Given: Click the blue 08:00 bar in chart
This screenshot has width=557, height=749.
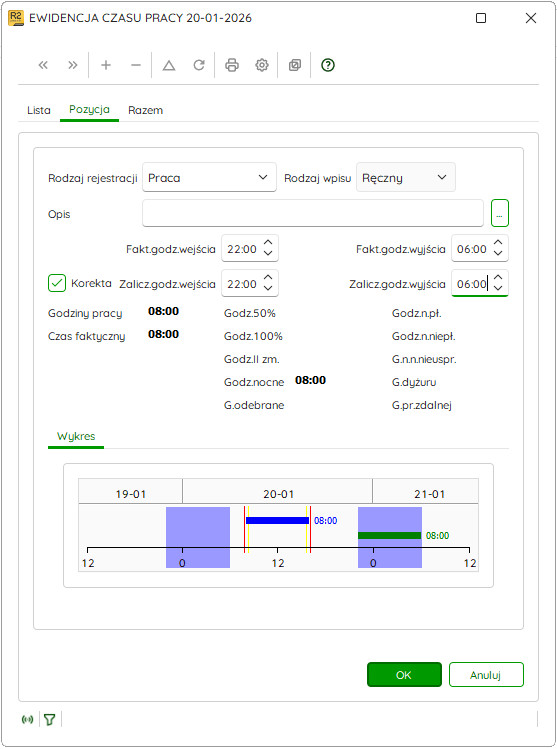Looking at the screenshot, I should (277, 521).
